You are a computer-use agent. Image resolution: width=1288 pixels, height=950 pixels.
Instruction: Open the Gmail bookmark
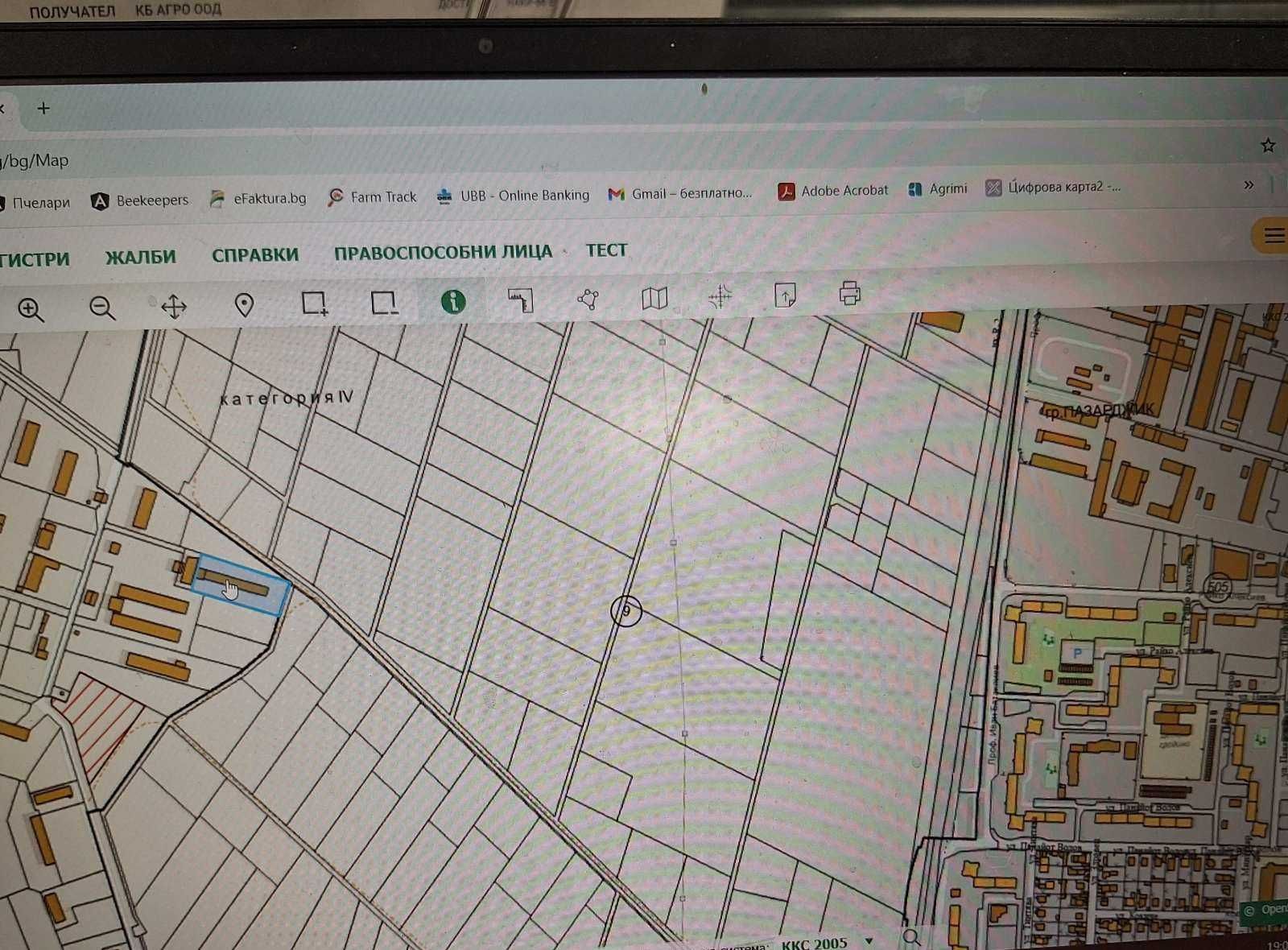[680, 193]
